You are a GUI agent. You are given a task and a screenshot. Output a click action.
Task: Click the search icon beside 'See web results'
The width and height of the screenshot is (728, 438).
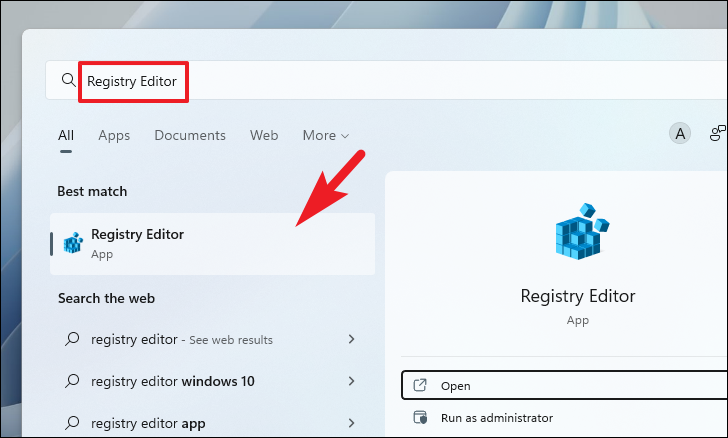click(72, 339)
